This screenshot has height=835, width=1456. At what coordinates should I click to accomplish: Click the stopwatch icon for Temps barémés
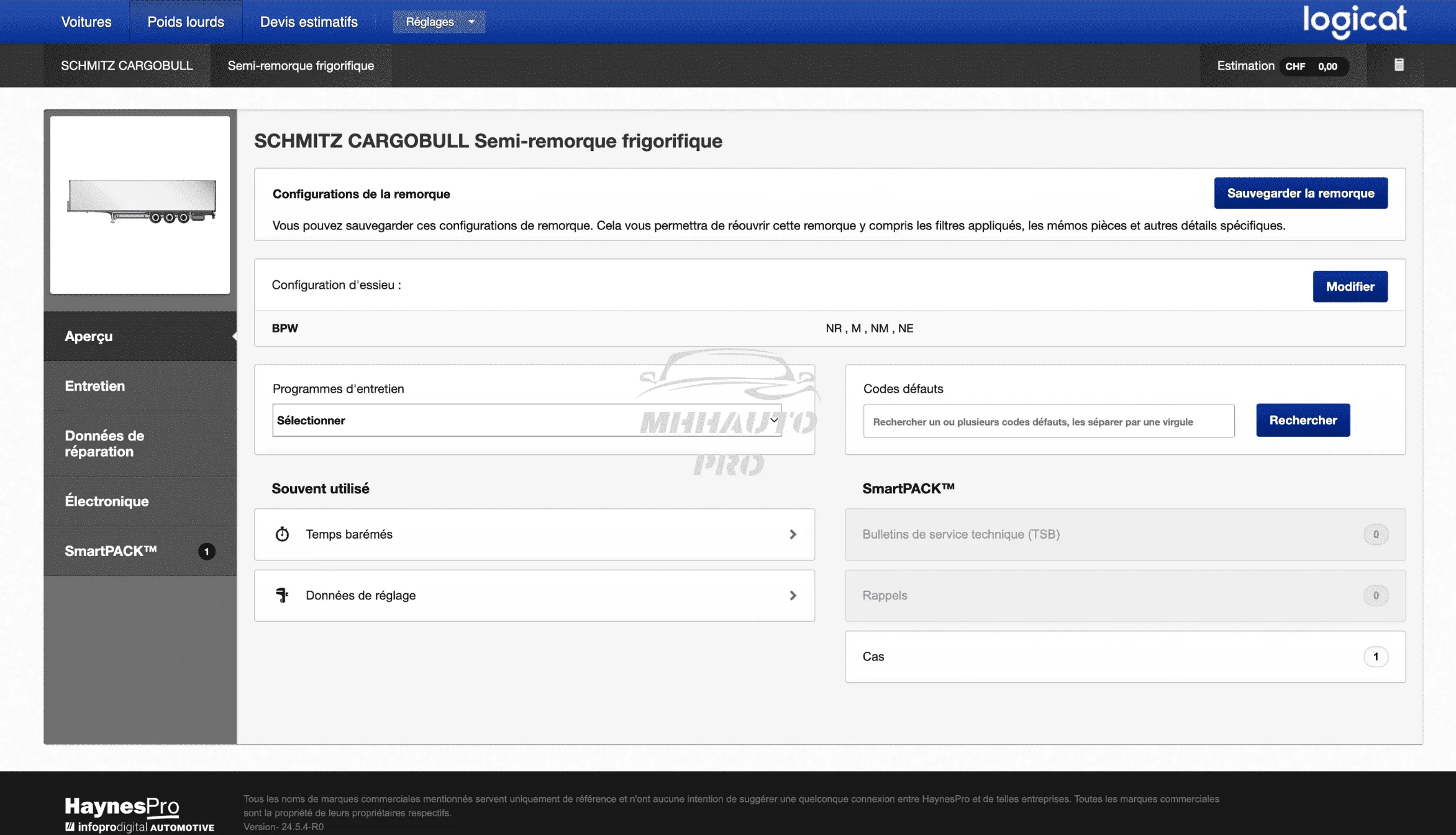(282, 534)
